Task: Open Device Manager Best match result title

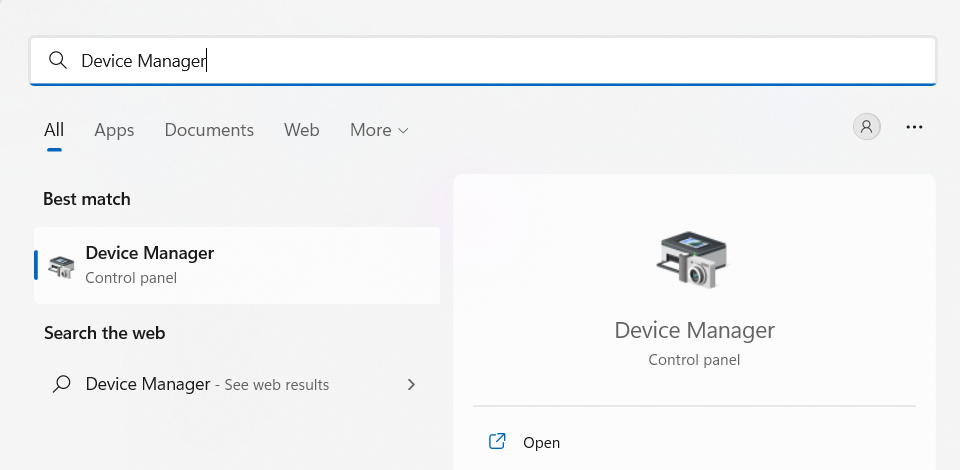Action: [x=150, y=253]
